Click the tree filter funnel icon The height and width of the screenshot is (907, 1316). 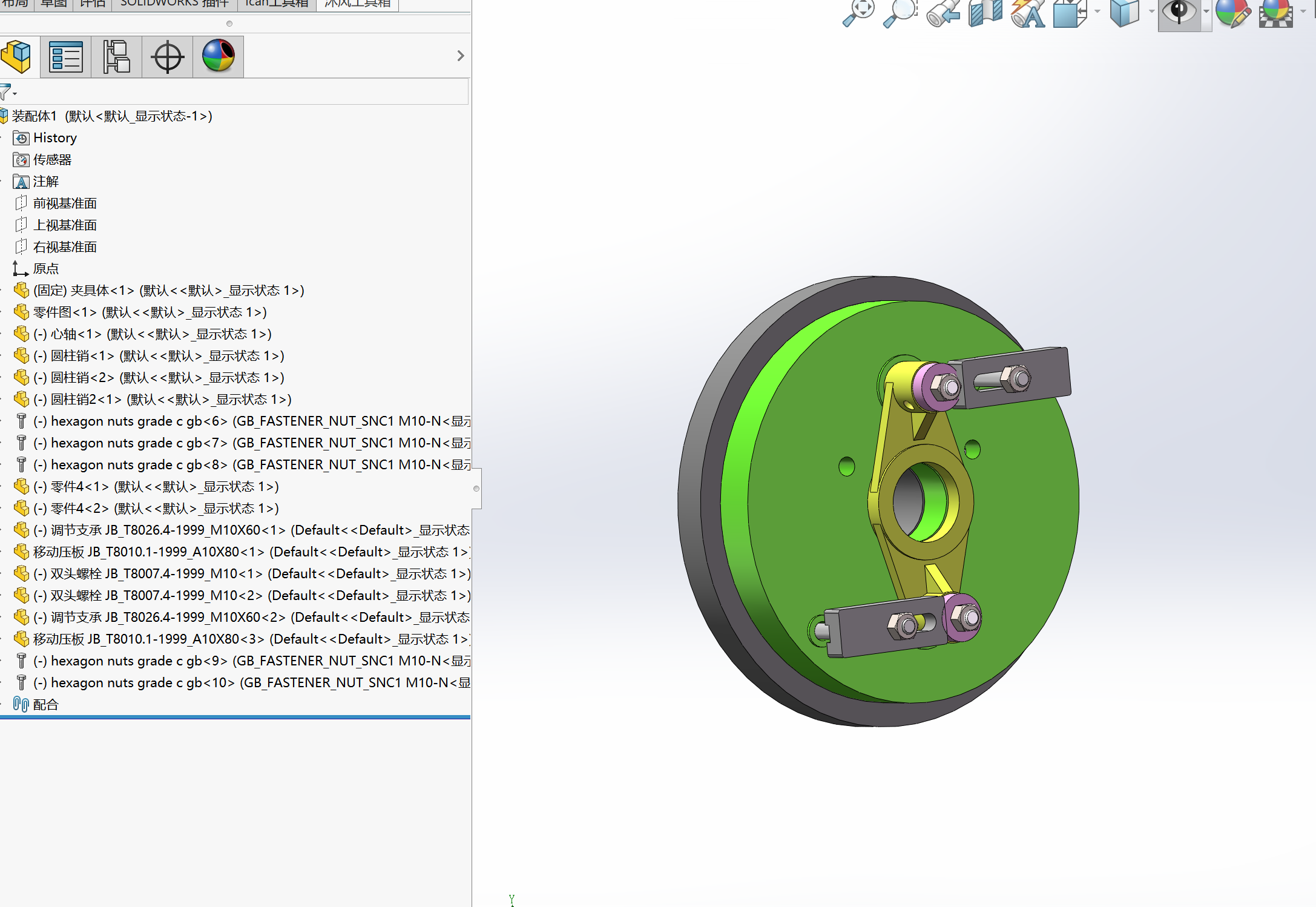tap(7, 93)
